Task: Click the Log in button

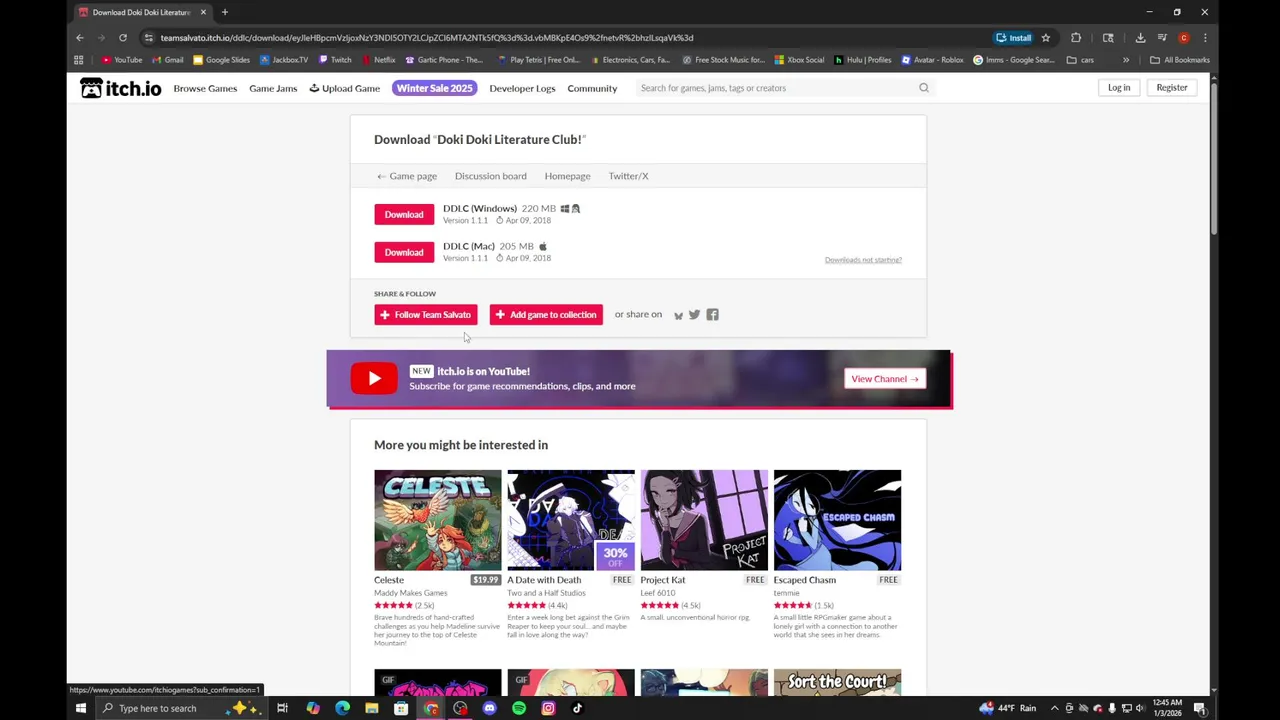Action: click(1119, 88)
